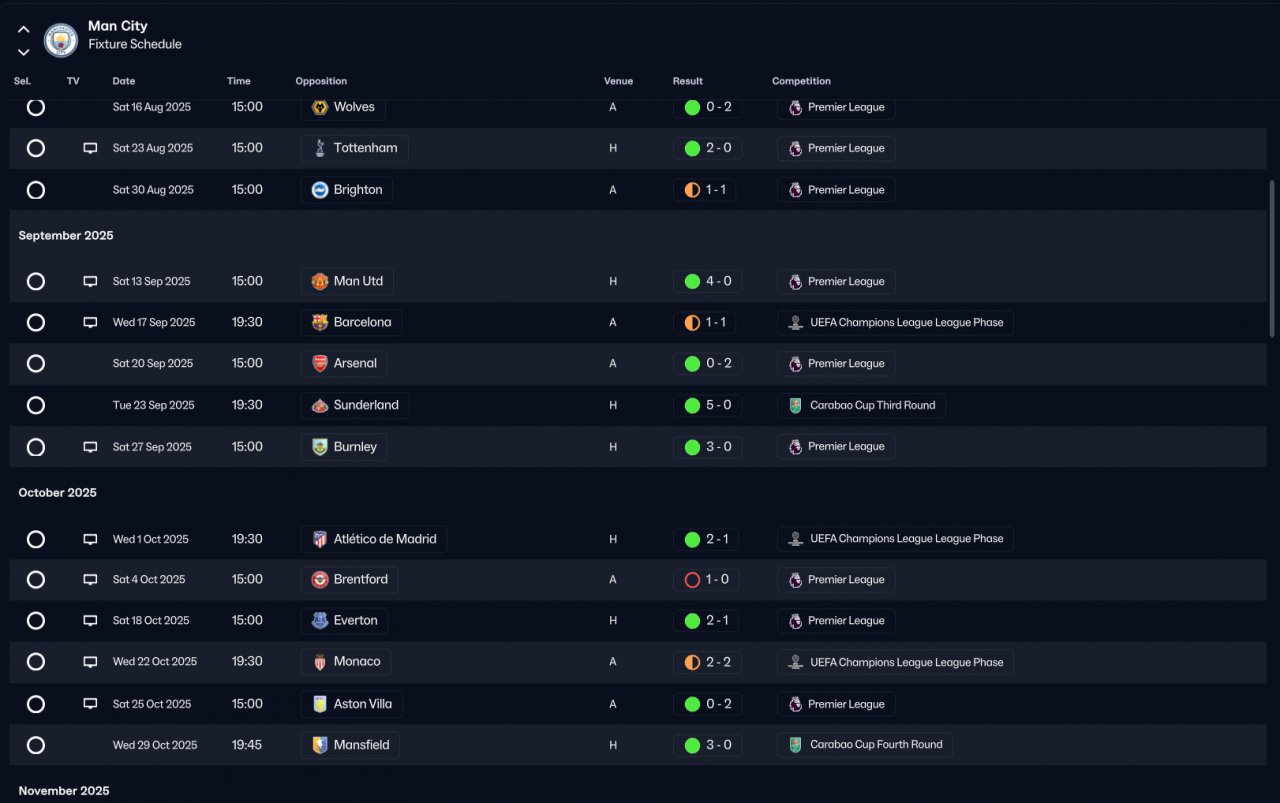Screen dimensions: 1280x803
Task: Click the green win indicator for Man Utd match
Action: pyautogui.click(x=692, y=282)
